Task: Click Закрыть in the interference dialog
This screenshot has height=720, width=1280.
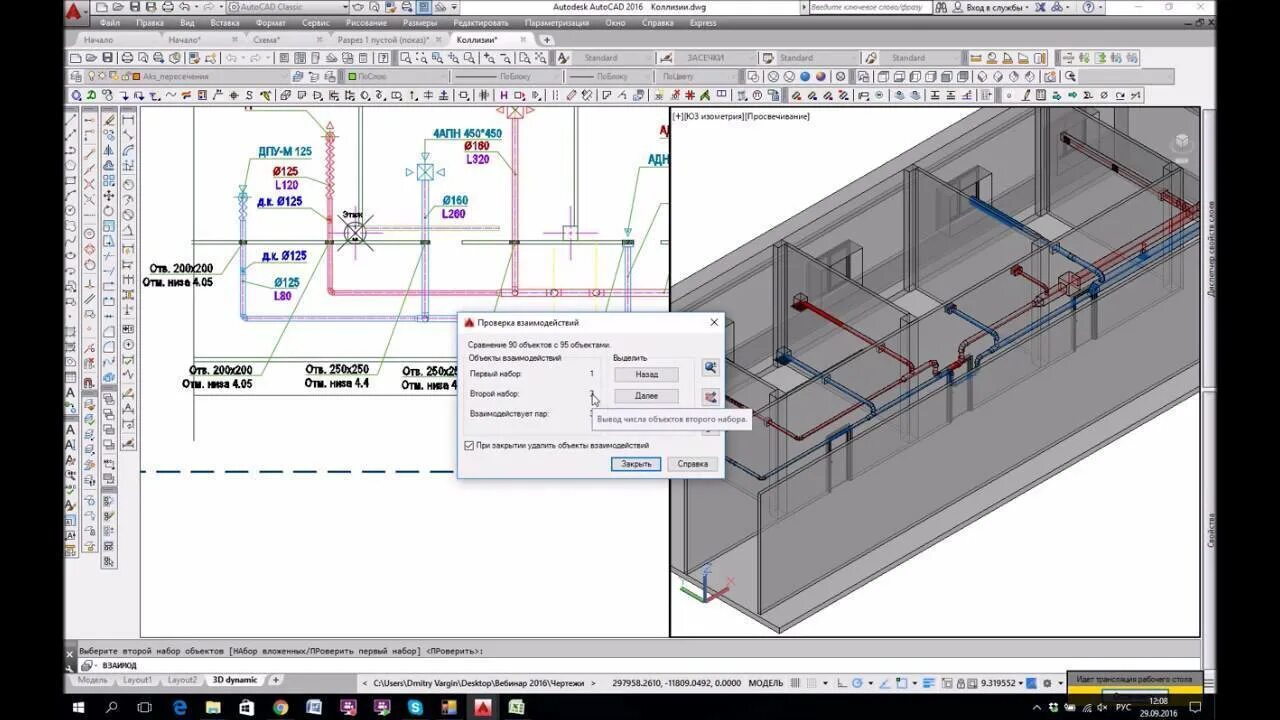Action: [636, 464]
